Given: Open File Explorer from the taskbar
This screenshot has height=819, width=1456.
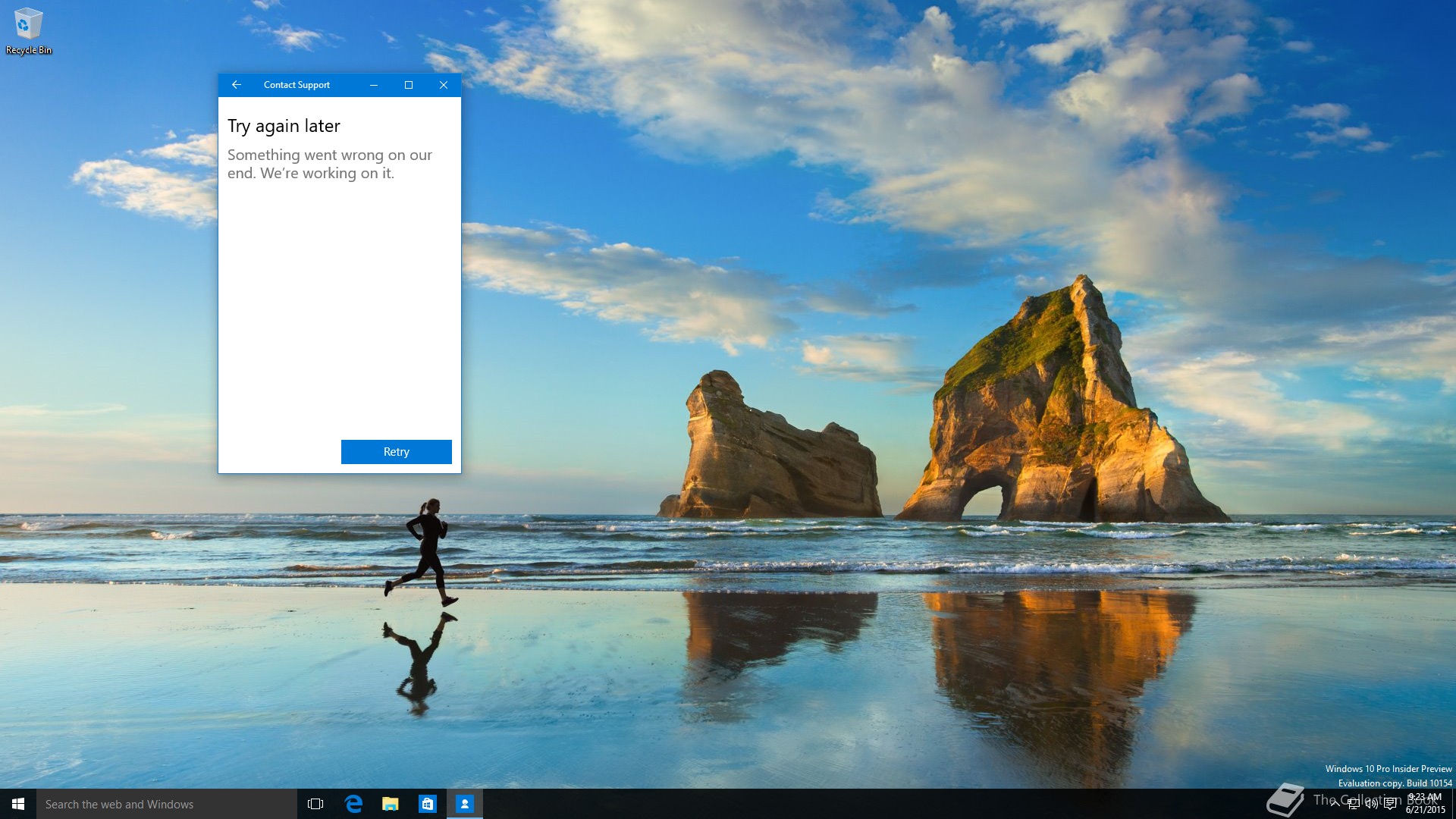Looking at the screenshot, I should point(391,804).
